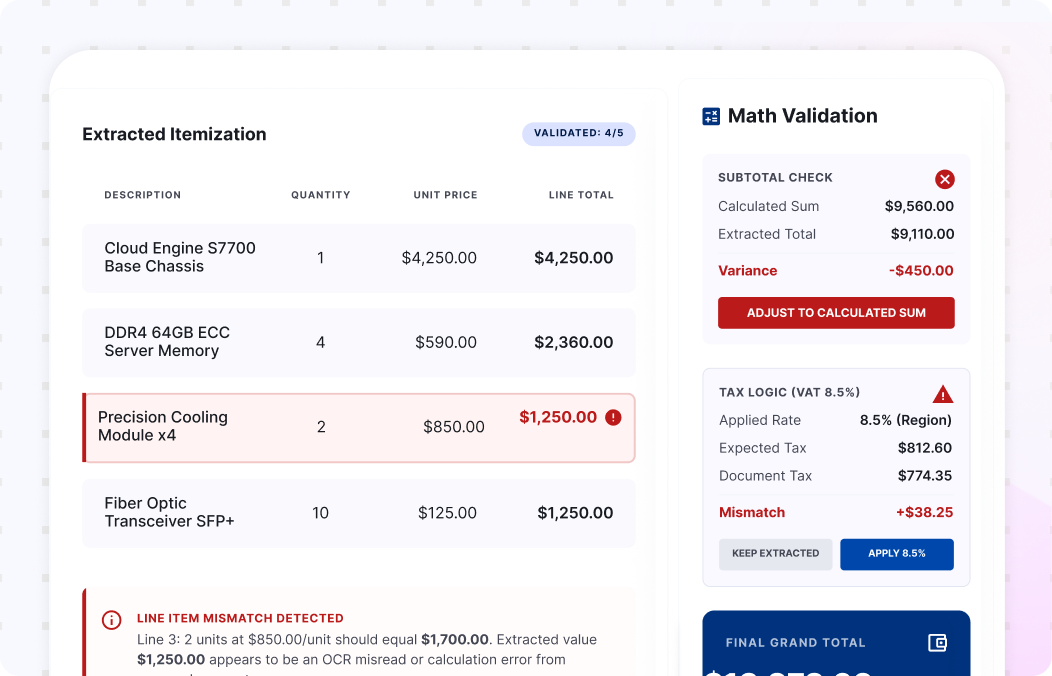
Task: Click the red $1,250.00 line total
Action: (x=558, y=417)
